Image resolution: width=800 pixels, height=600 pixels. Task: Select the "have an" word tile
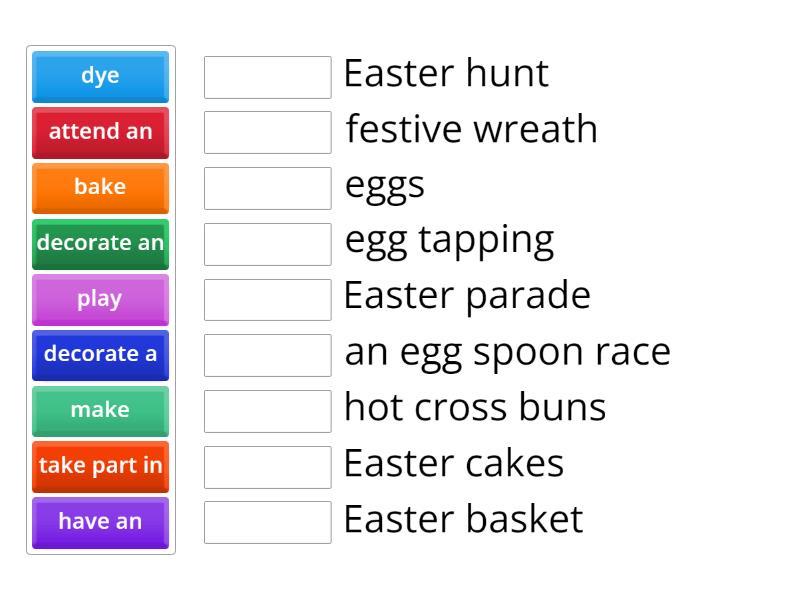100,523
